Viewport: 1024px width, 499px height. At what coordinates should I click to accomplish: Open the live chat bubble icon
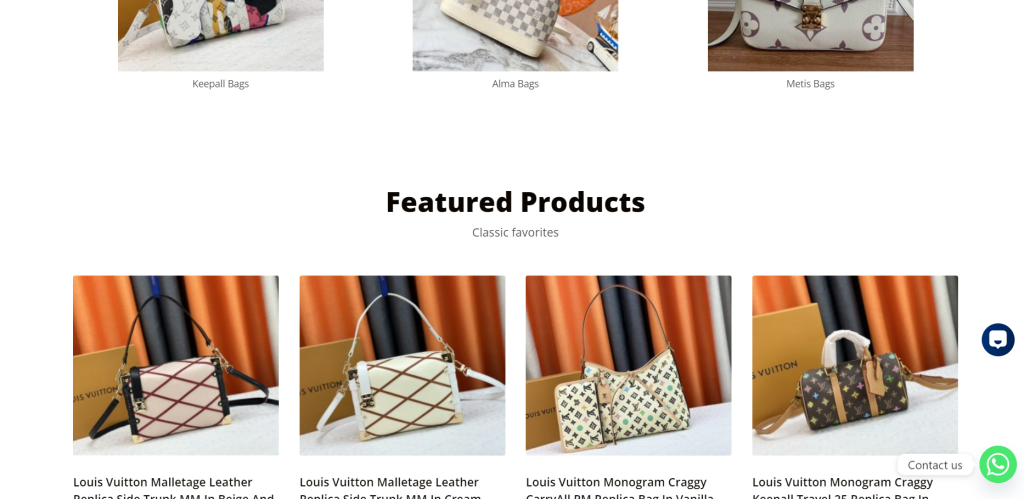(x=998, y=340)
